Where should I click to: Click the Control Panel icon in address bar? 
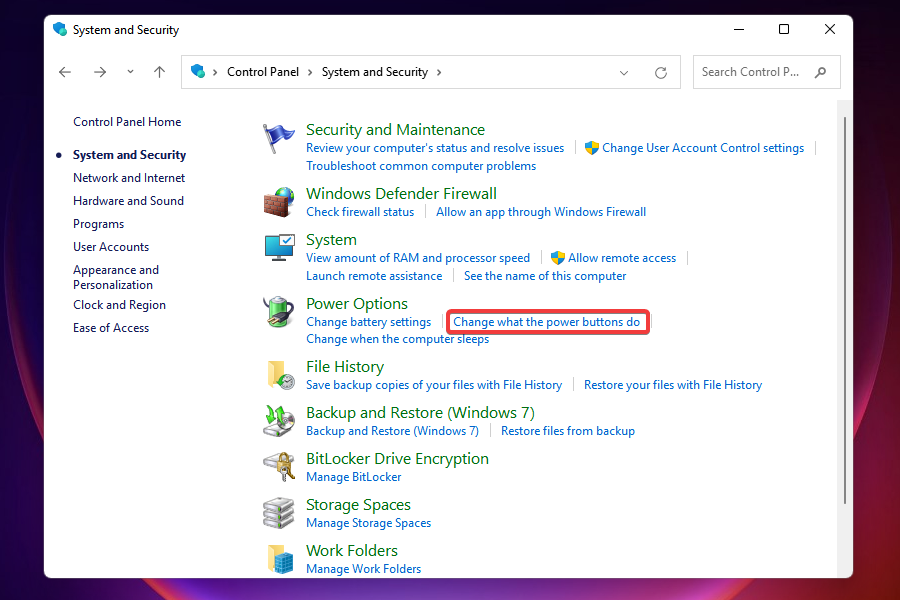click(x=198, y=71)
